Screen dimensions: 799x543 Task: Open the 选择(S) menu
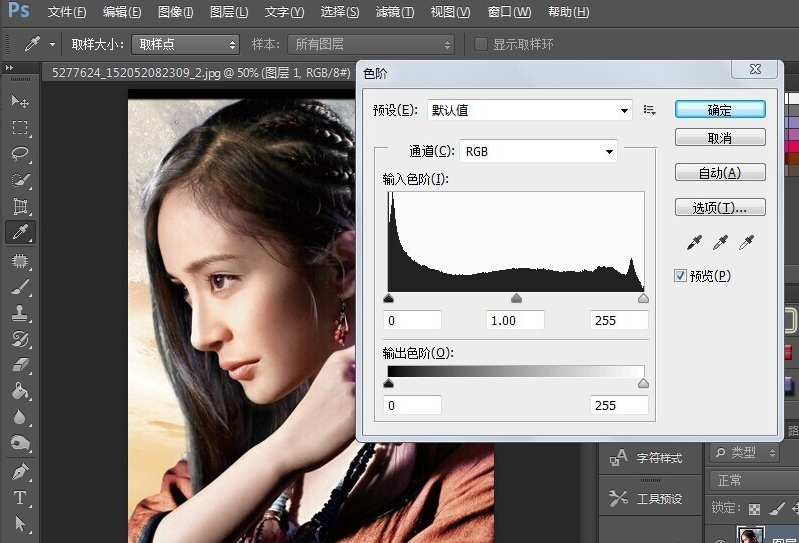click(340, 12)
